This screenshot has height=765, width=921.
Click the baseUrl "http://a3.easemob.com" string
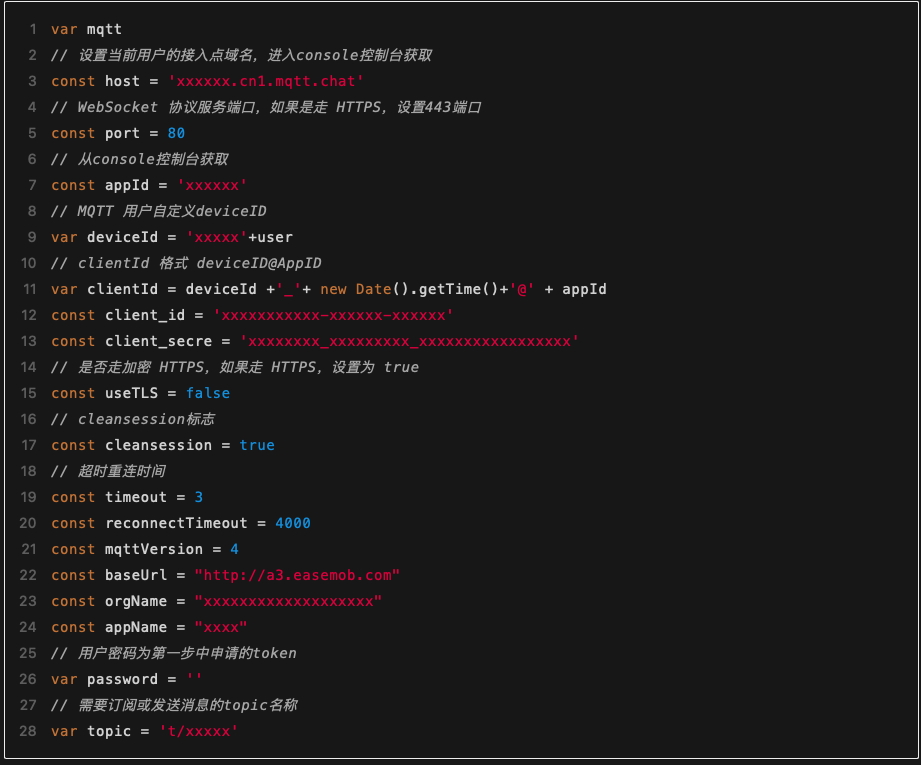coord(297,575)
